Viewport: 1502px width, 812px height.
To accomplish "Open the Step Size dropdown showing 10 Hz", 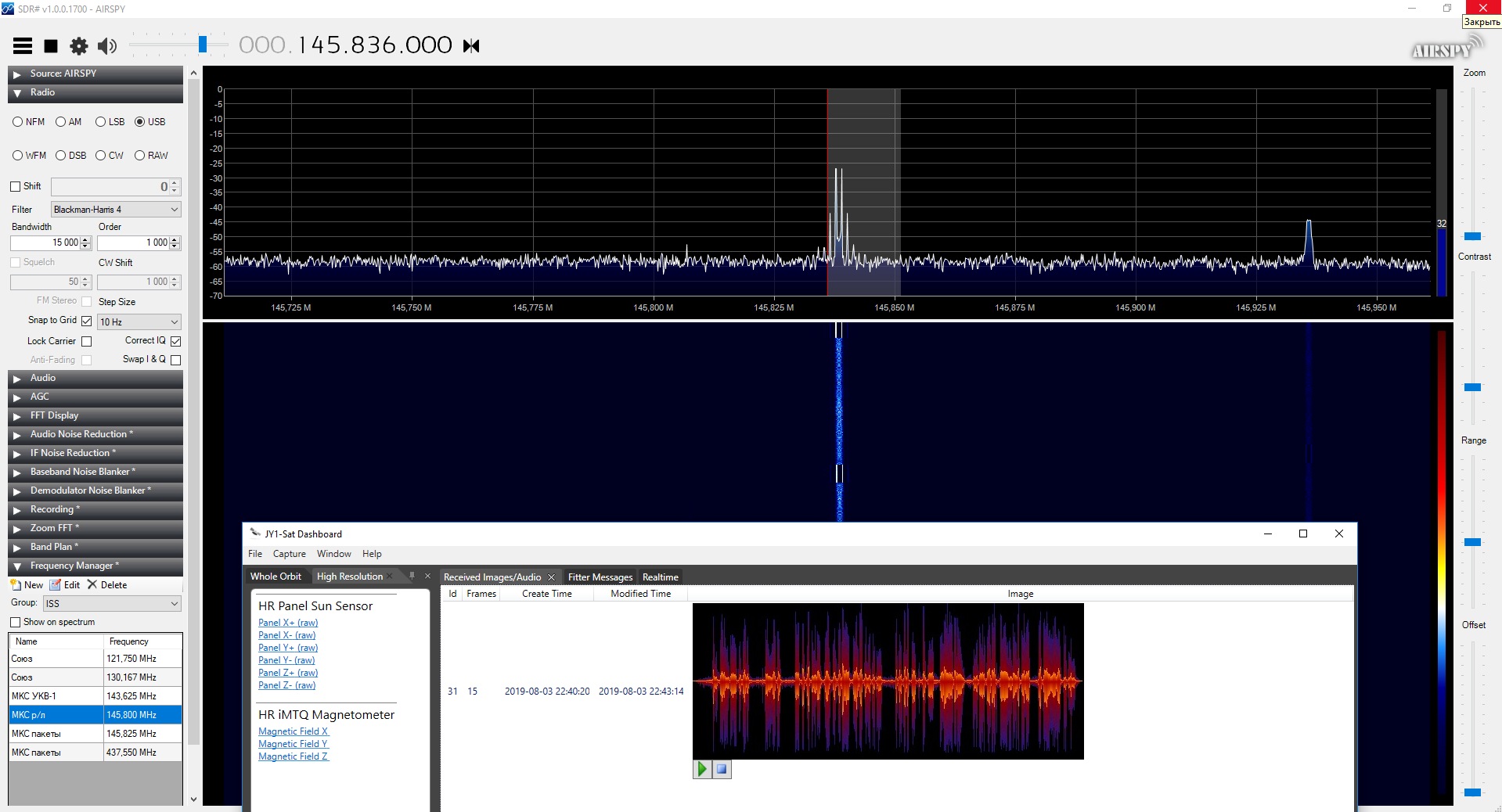I will coord(139,322).
